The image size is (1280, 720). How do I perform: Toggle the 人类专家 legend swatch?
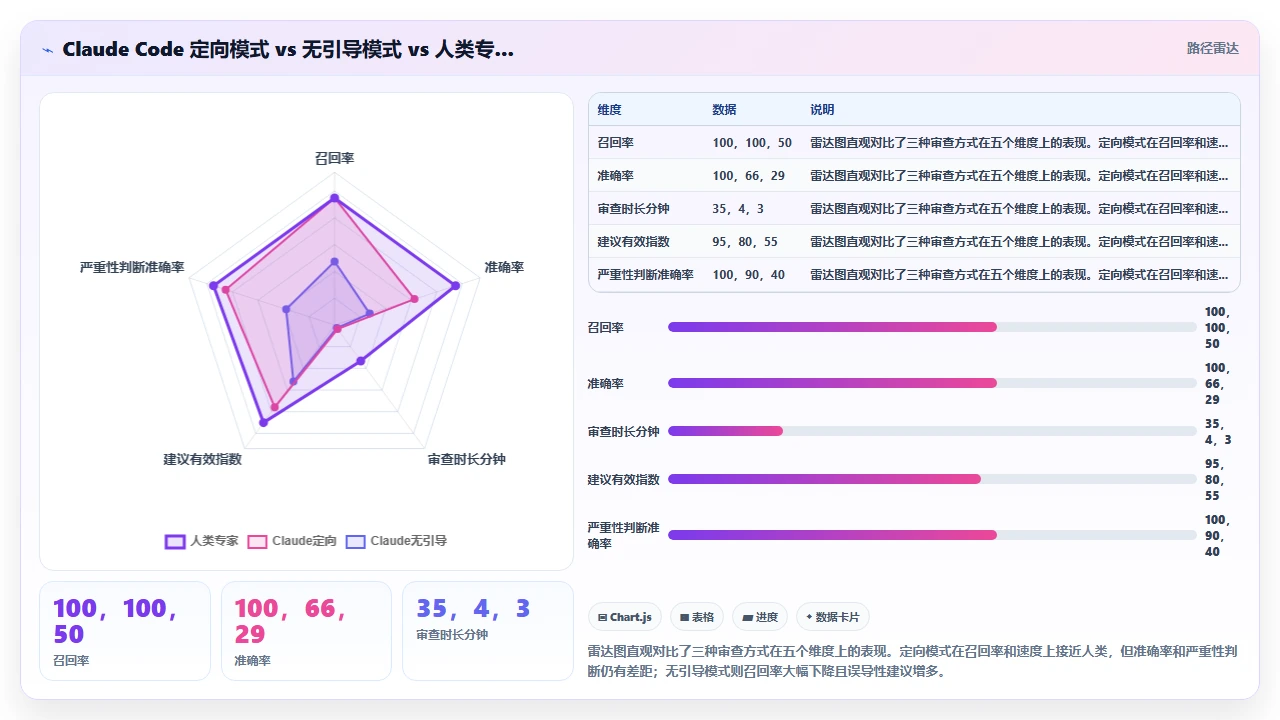pos(175,541)
